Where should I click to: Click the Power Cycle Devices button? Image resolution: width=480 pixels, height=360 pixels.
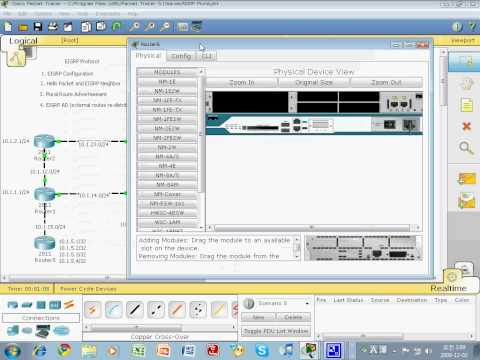pyautogui.click(x=88, y=289)
